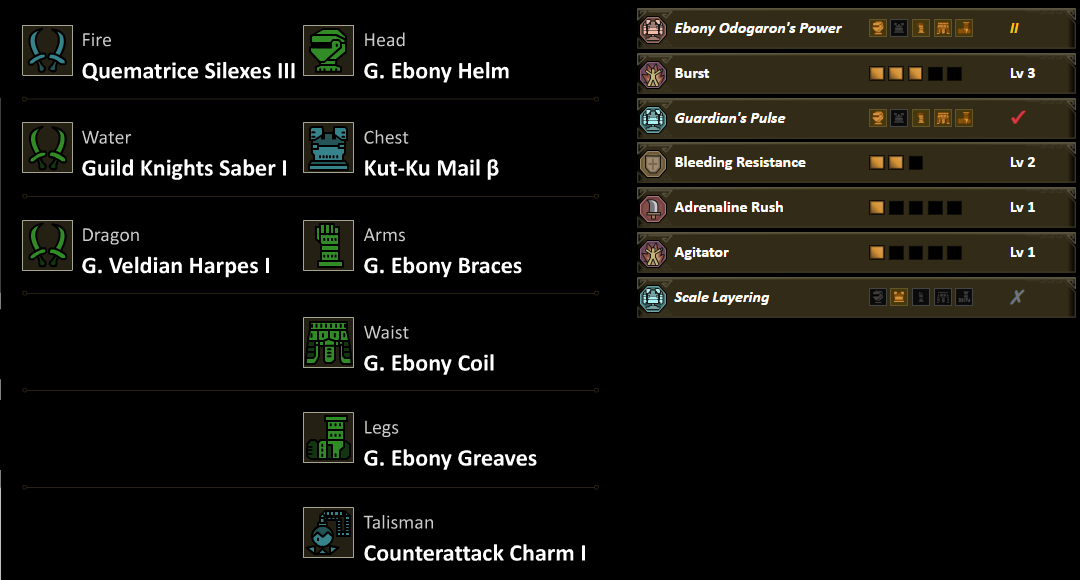1080x580 pixels.
Task: Click the Adrenaline Rush skill icon
Action: tap(653, 208)
